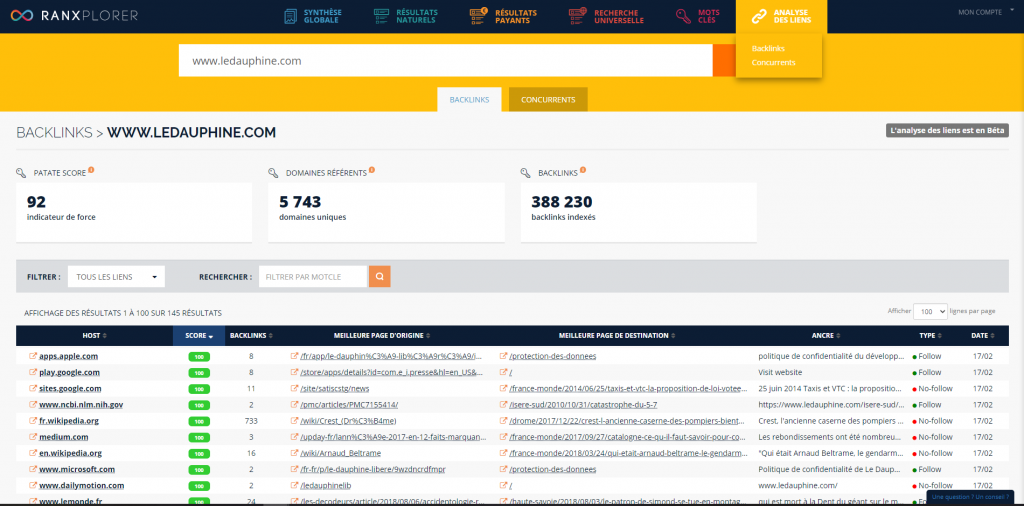Open destination icon in apps.apple.com row
This screenshot has height=506, width=1024.
pos(504,356)
